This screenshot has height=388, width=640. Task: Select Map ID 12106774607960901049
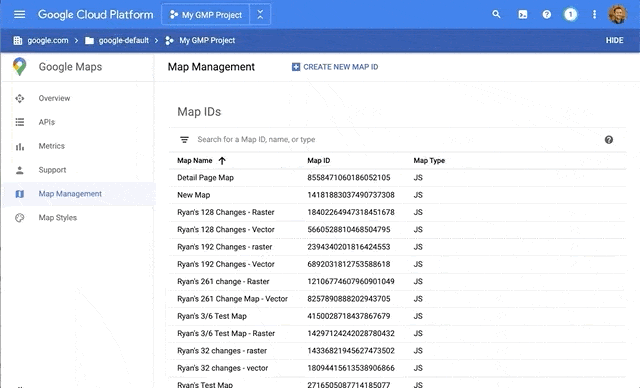click(351, 282)
